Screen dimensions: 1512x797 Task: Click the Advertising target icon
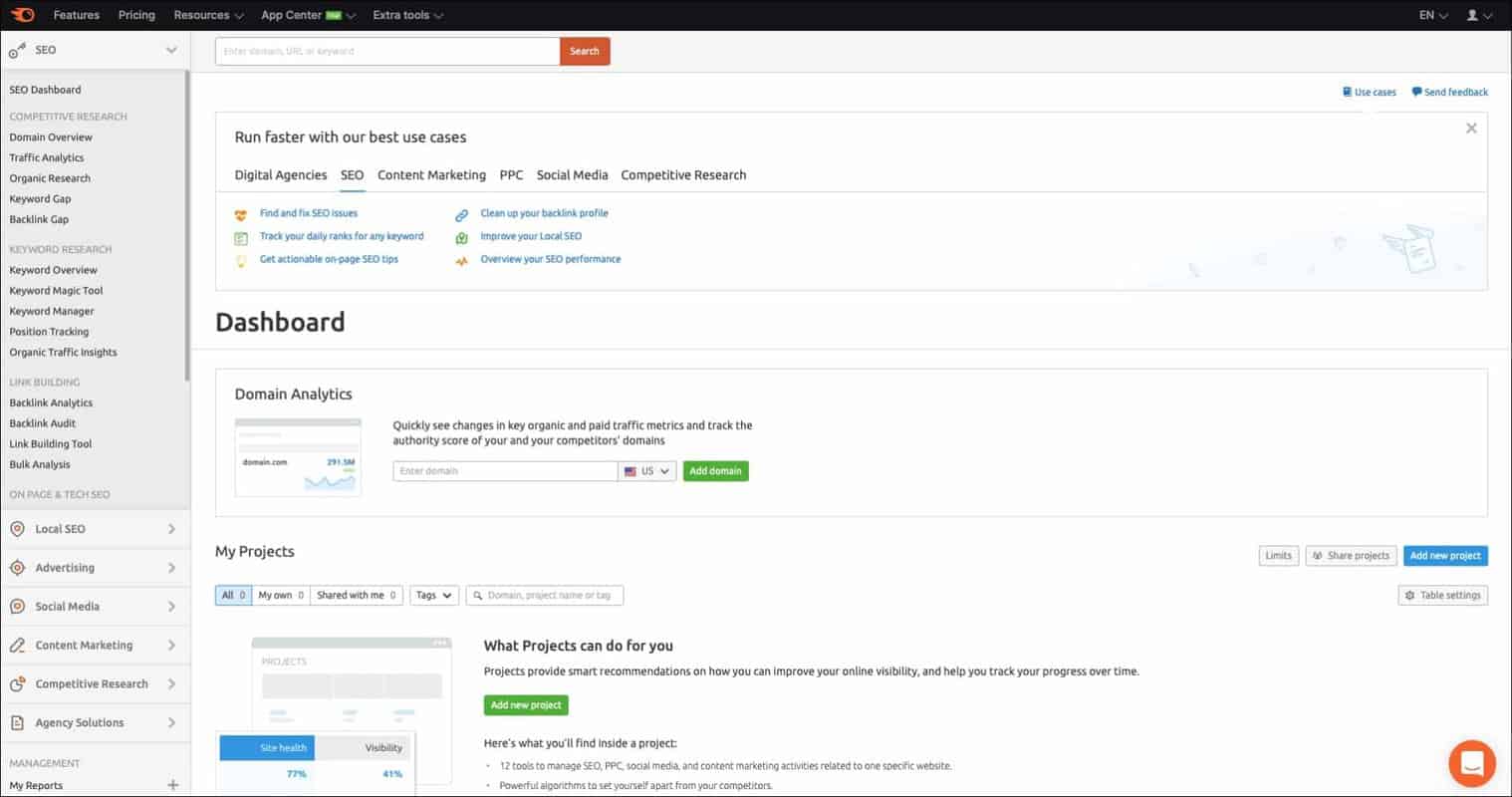[x=17, y=568]
